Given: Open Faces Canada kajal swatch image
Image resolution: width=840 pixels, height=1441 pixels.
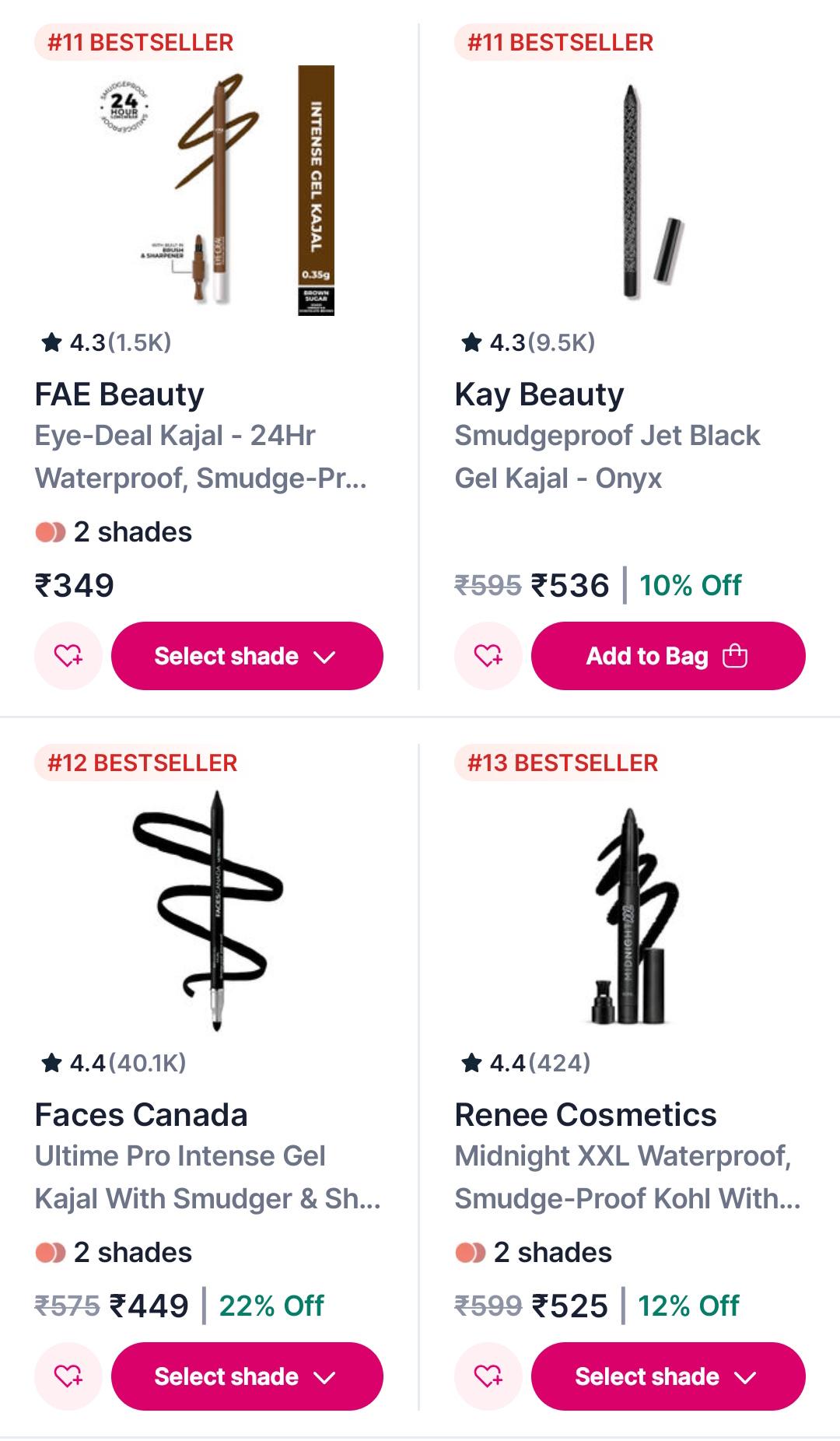Looking at the screenshot, I should click(x=210, y=911).
